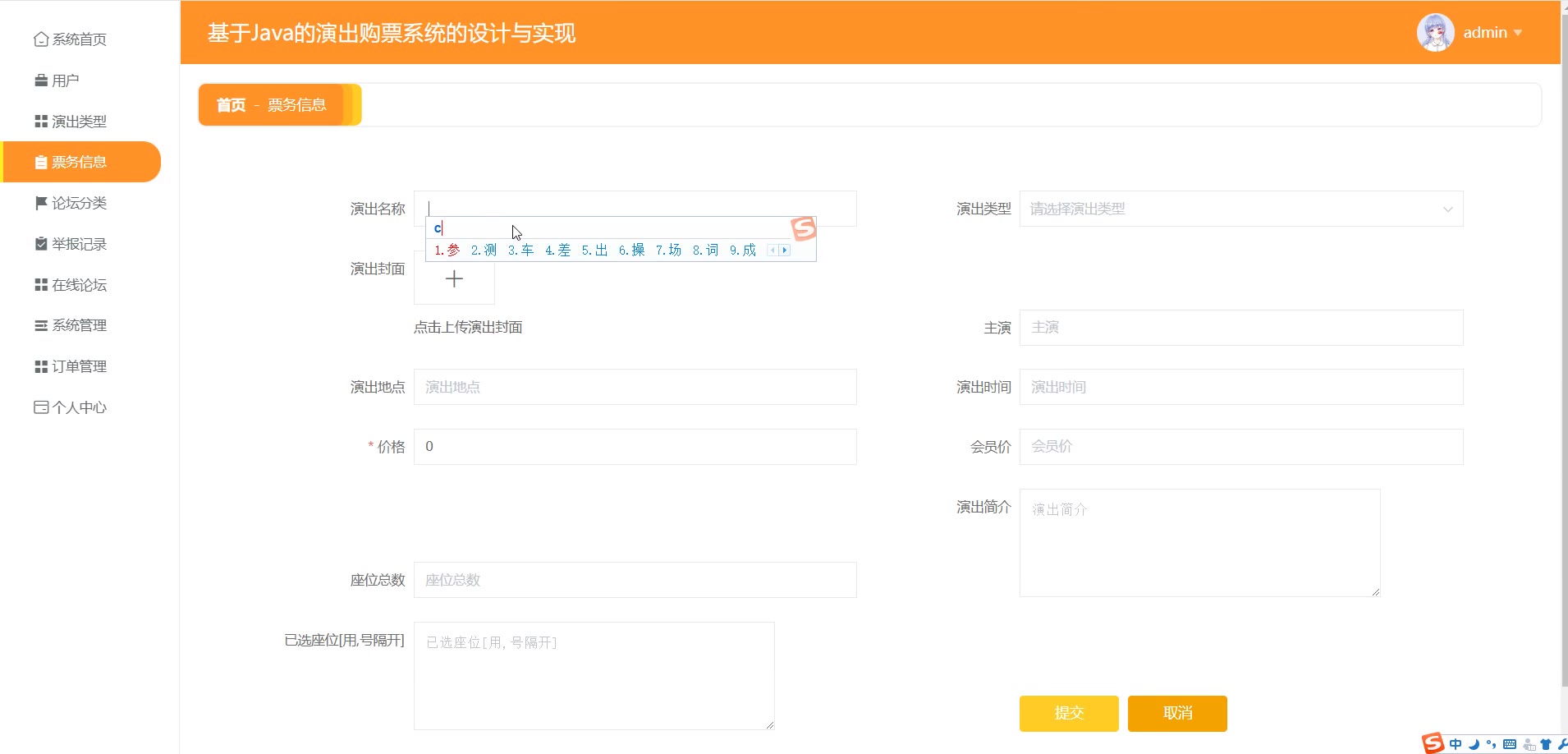Click the Sogou input method logo in tray

click(x=1433, y=744)
